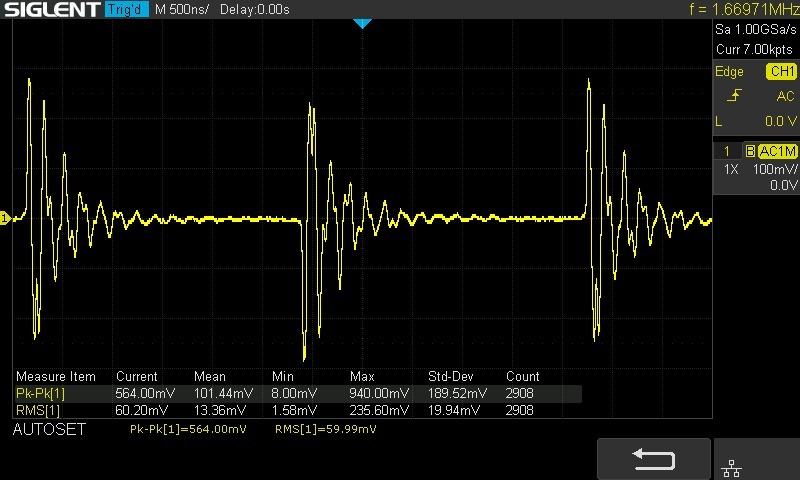Screen dimensions: 800x480
Task: Click the Pk-Pk row count 2908
Action: pos(519,393)
